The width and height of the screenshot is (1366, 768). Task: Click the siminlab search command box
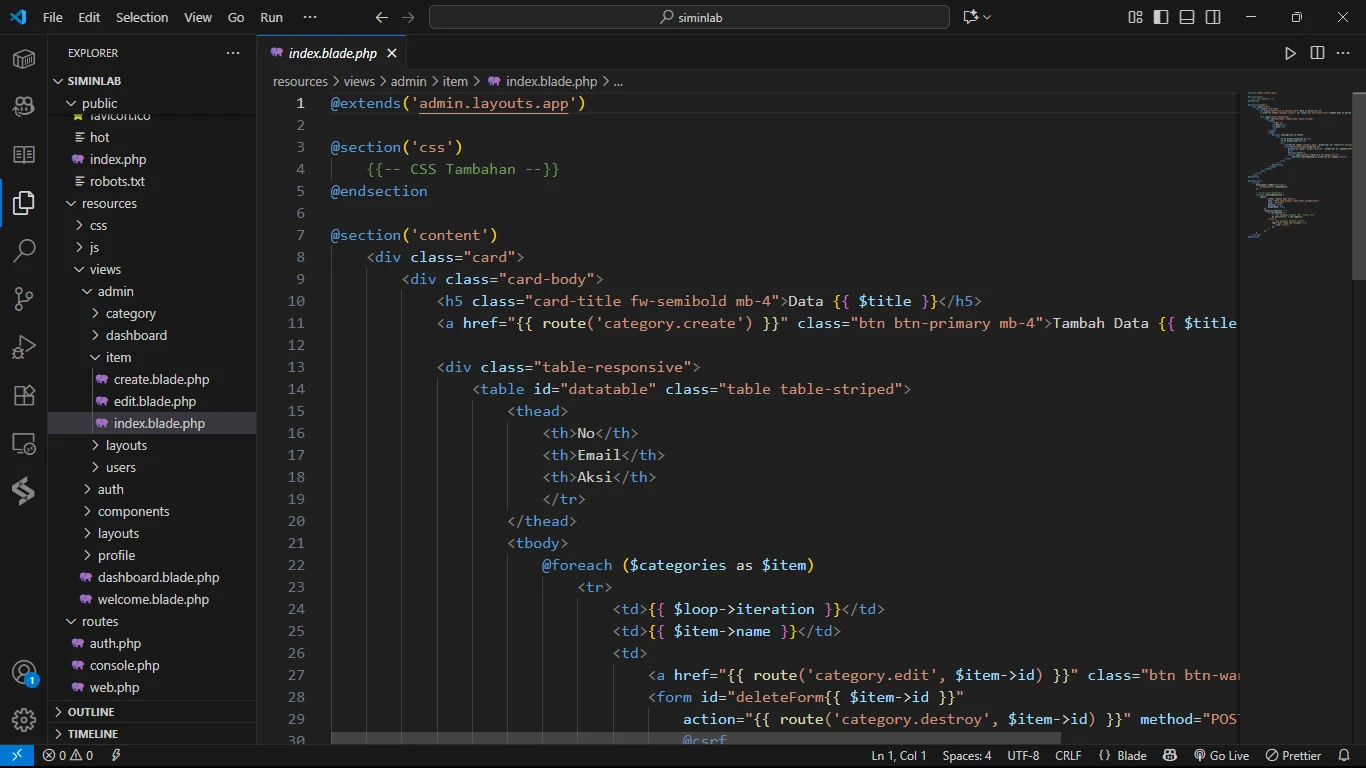point(689,17)
